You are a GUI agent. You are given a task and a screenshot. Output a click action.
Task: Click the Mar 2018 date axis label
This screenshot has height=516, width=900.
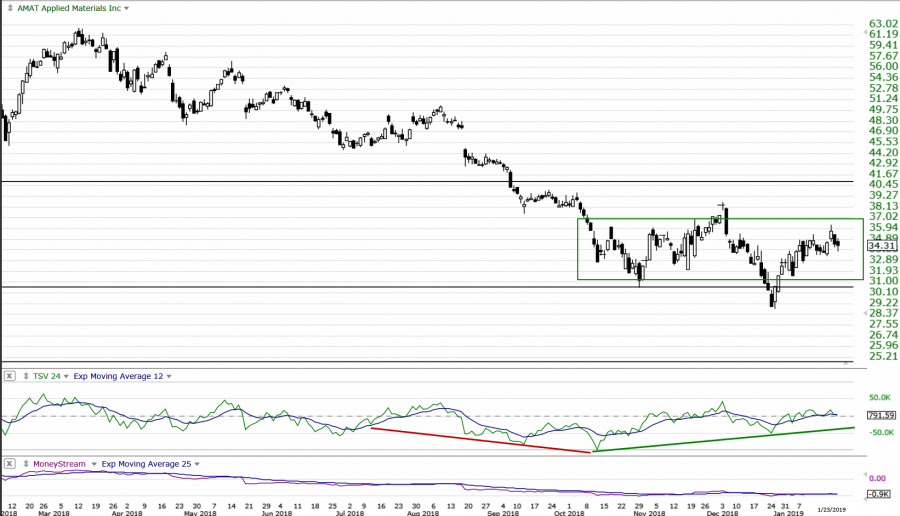click(x=53, y=513)
